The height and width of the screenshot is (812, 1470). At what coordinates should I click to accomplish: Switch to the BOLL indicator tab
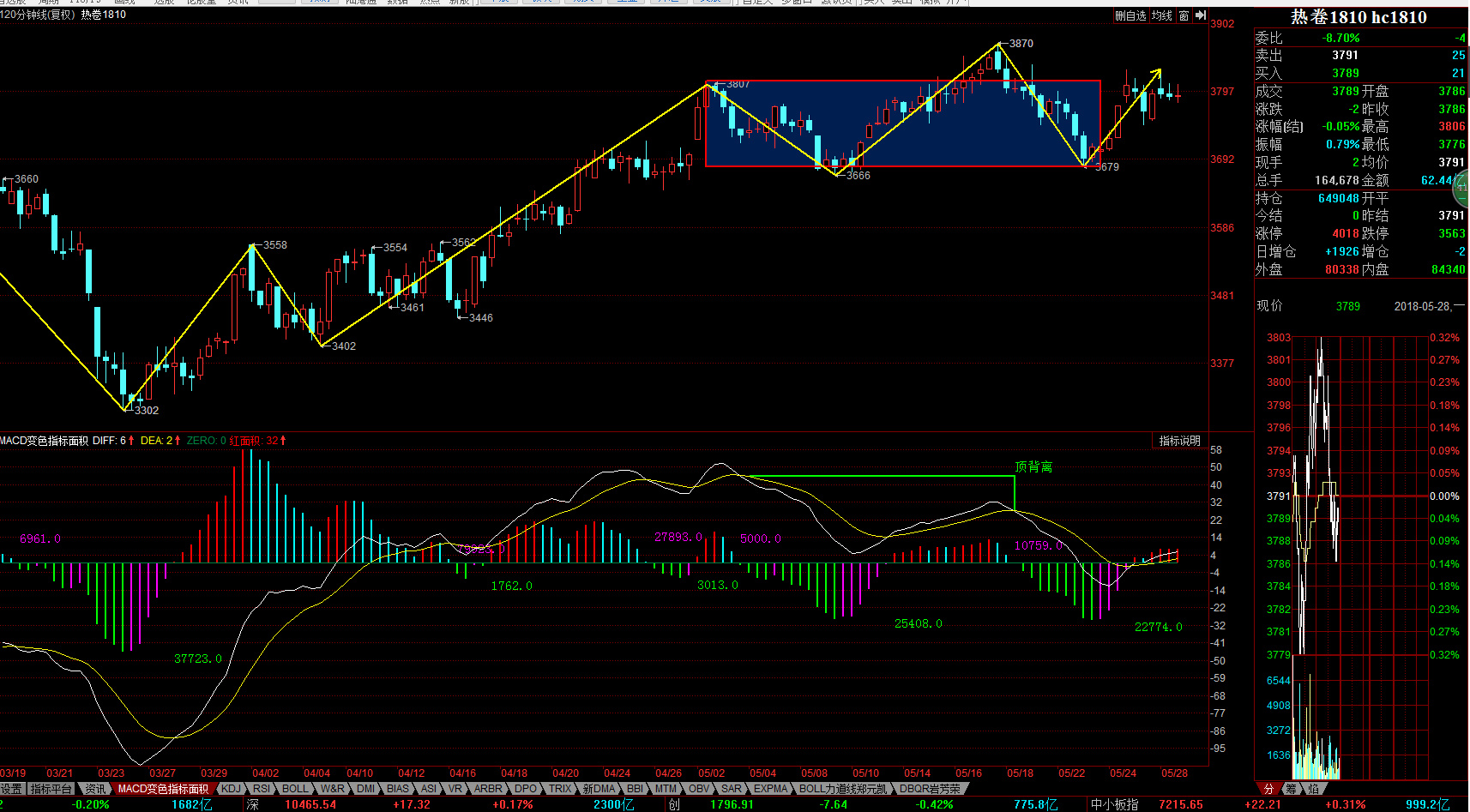(x=295, y=789)
